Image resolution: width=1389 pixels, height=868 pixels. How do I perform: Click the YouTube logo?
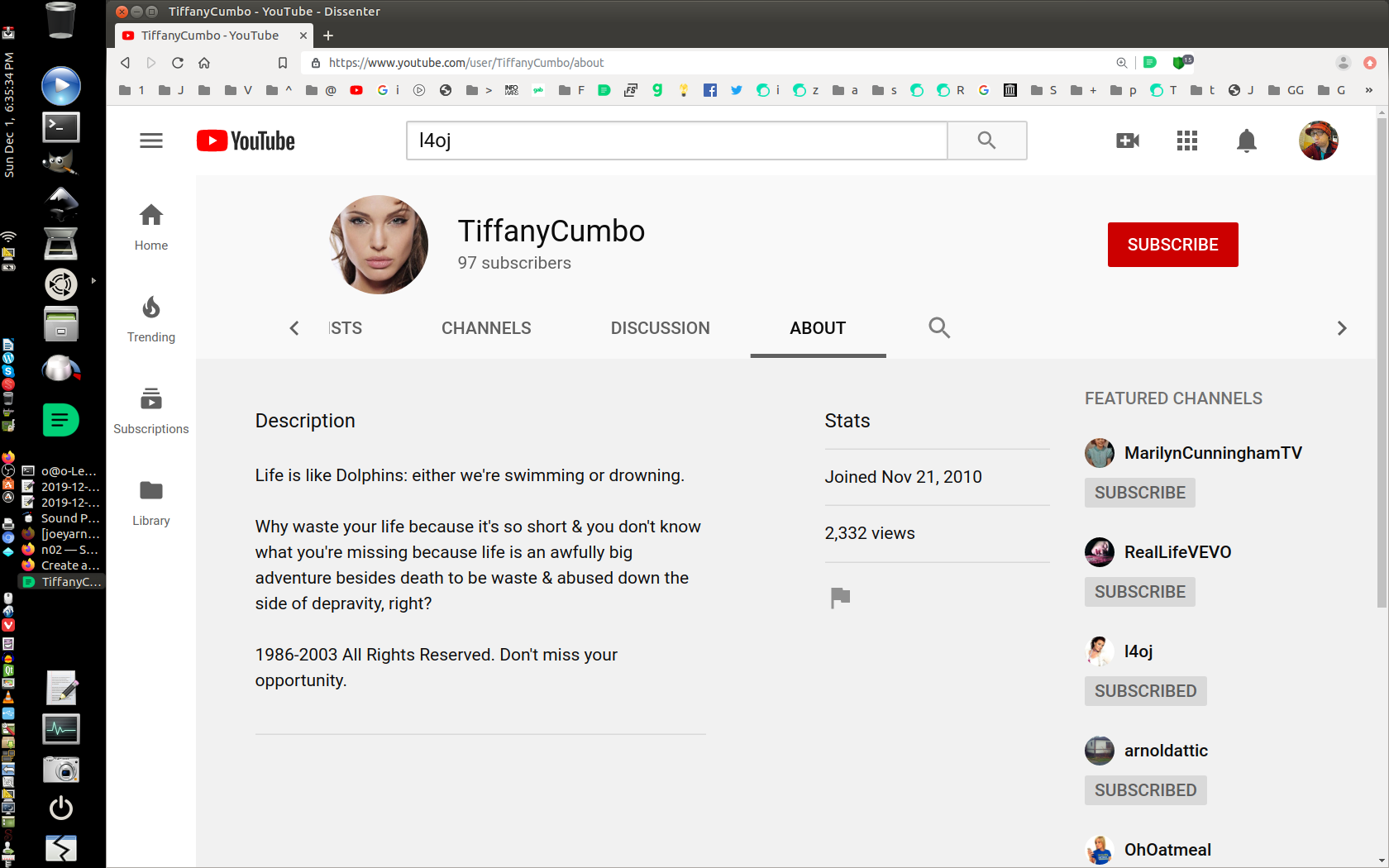(x=246, y=141)
